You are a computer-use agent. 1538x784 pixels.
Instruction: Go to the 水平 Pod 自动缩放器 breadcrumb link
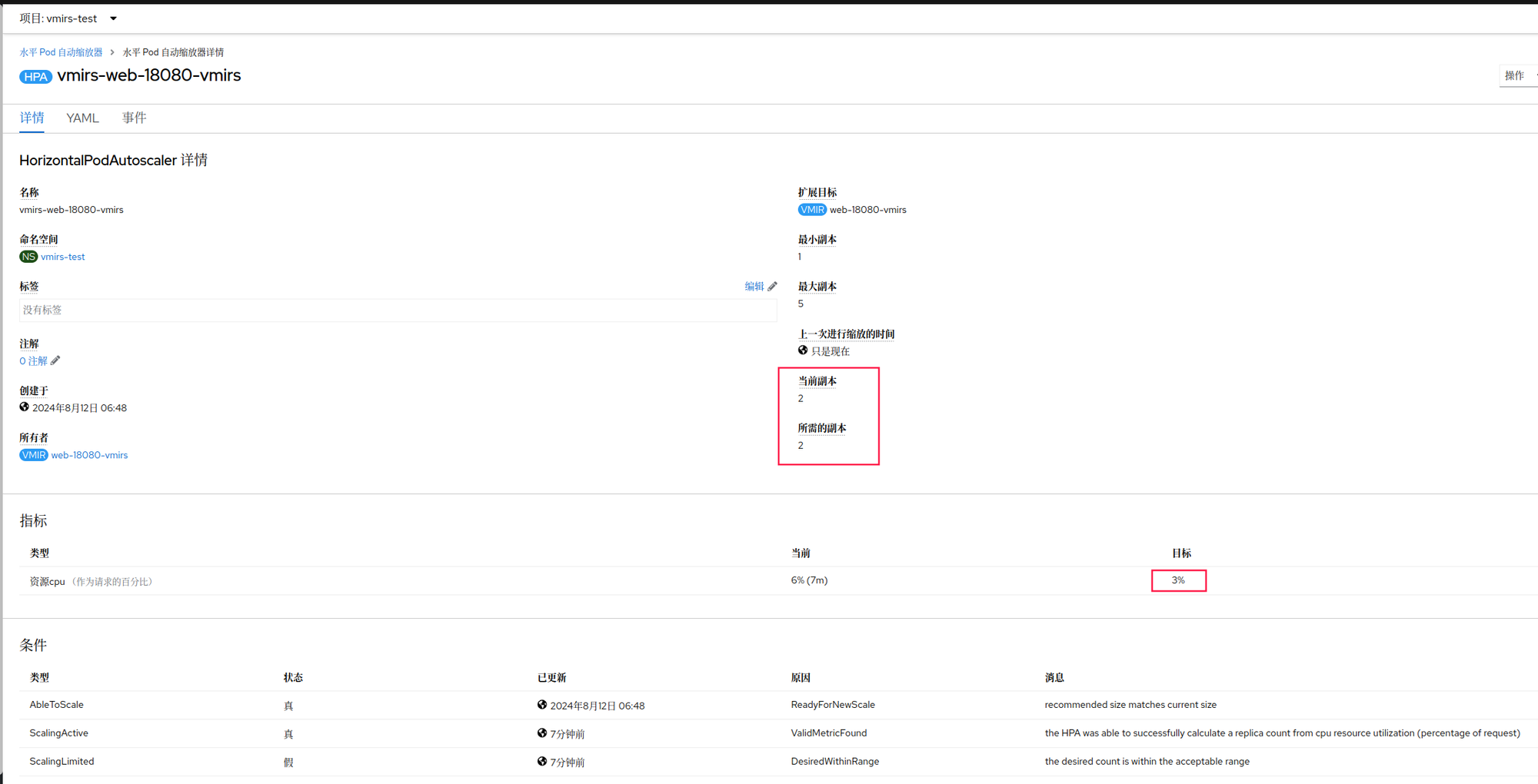pyautogui.click(x=61, y=52)
